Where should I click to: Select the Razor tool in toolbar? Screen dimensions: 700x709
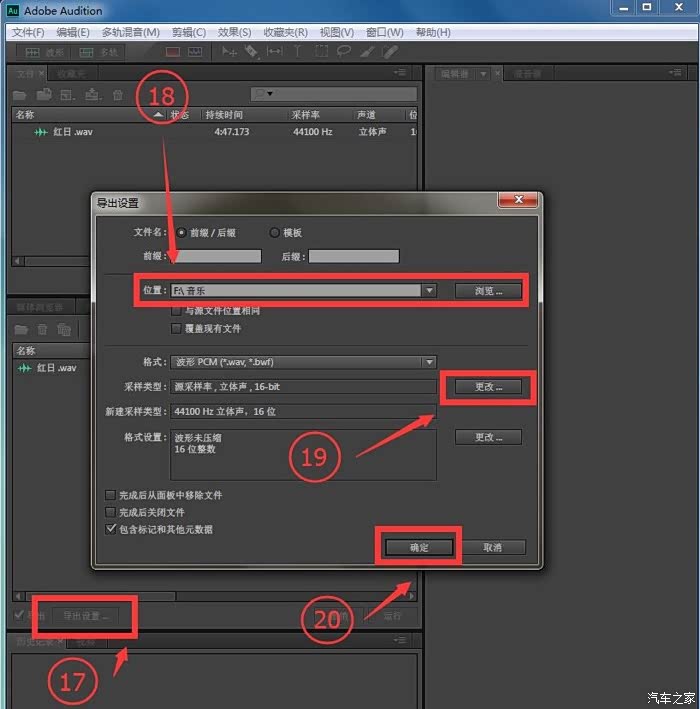[251, 52]
